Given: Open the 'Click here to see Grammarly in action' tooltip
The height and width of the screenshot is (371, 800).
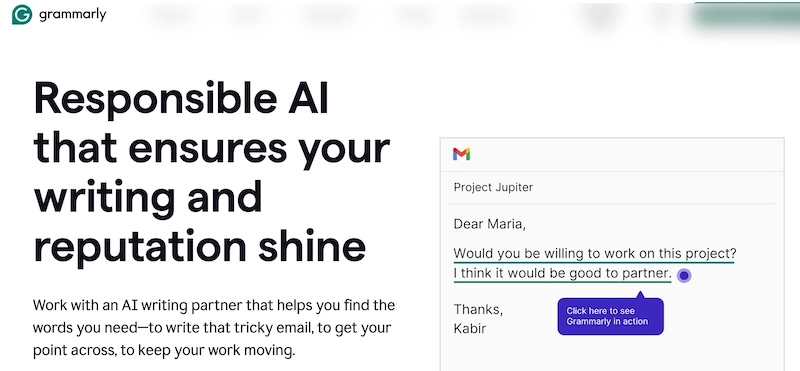Looking at the screenshot, I should pos(610,316).
